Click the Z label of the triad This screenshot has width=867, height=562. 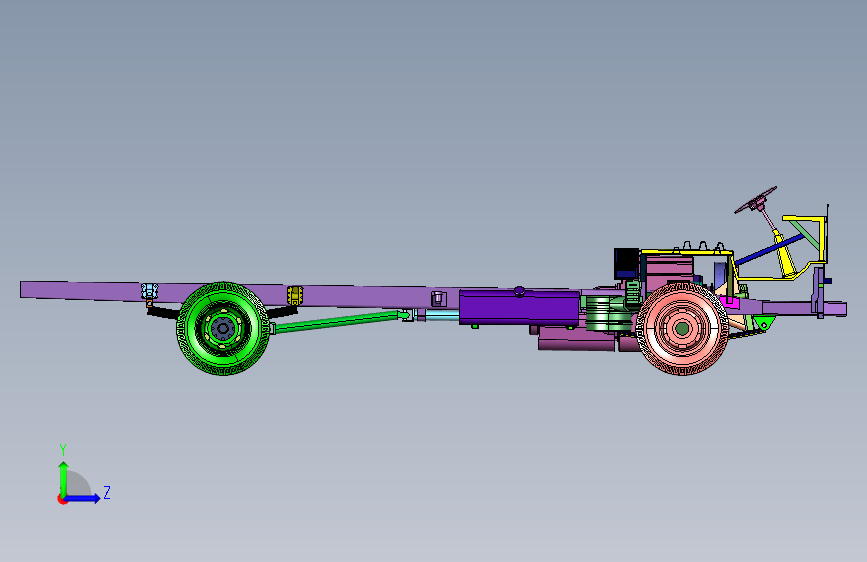tap(107, 492)
